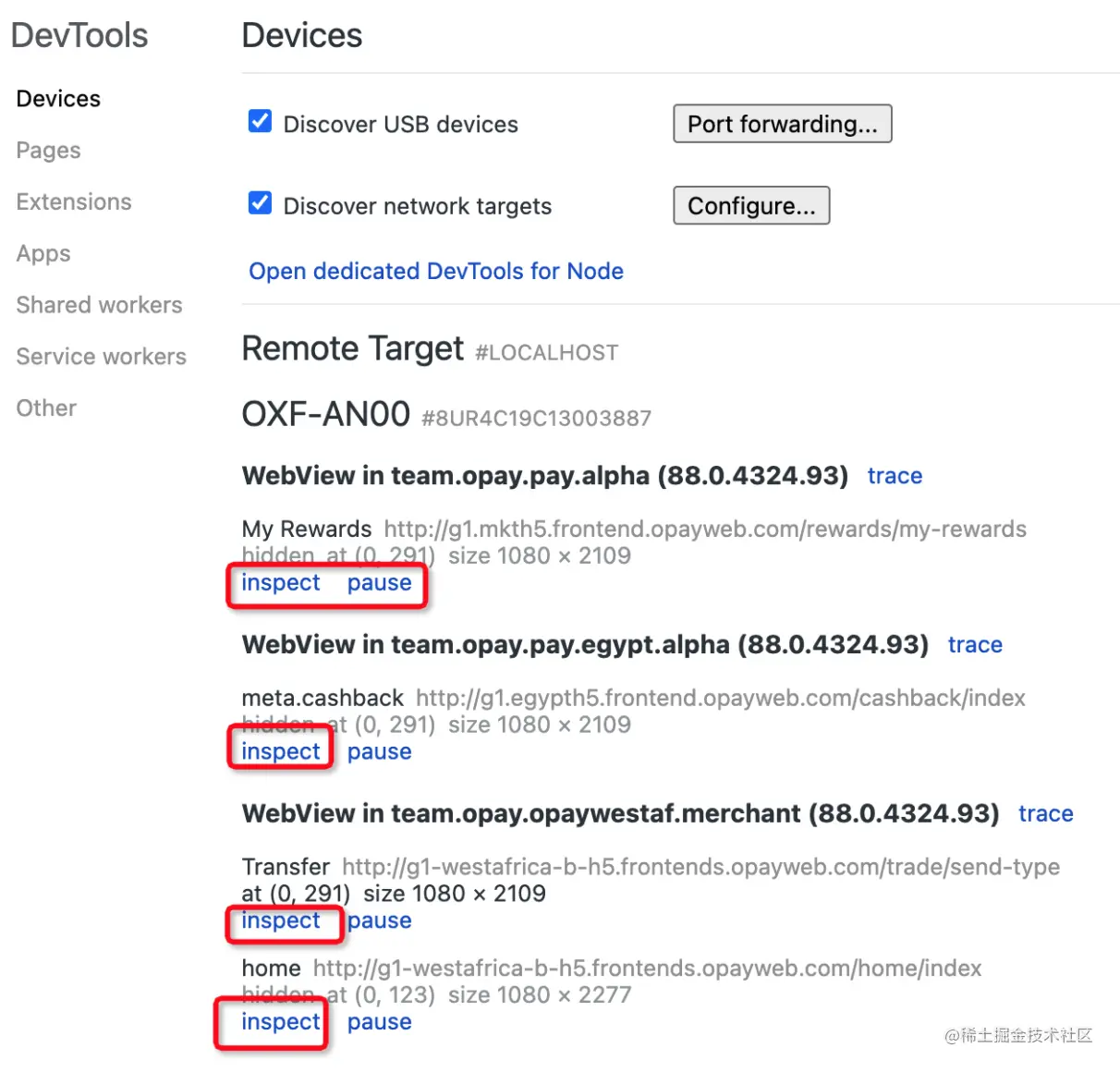Inspect the home page target
This screenshot has height=1072, width=1120.
pos(281,1022)
